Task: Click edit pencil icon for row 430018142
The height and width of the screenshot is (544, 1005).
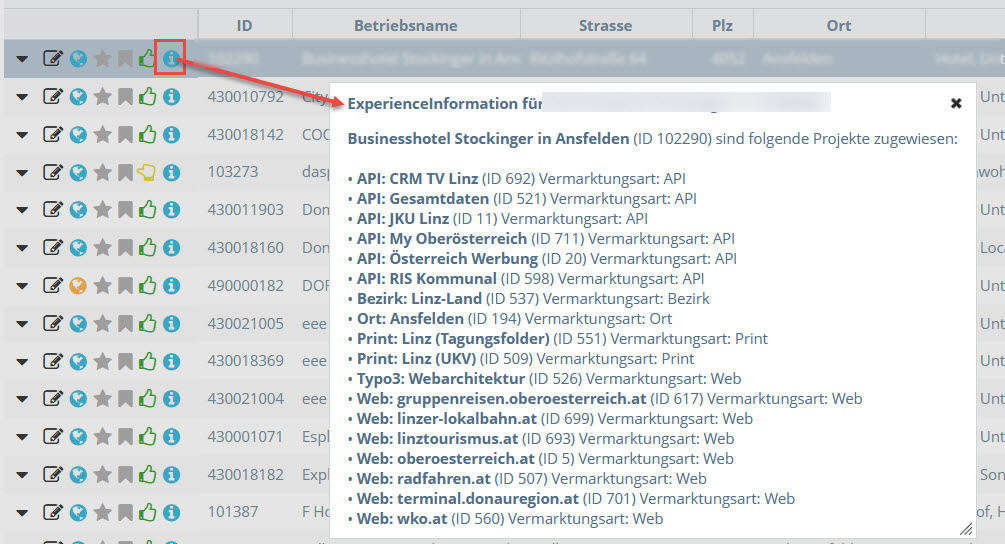Action: click(53, 135)
